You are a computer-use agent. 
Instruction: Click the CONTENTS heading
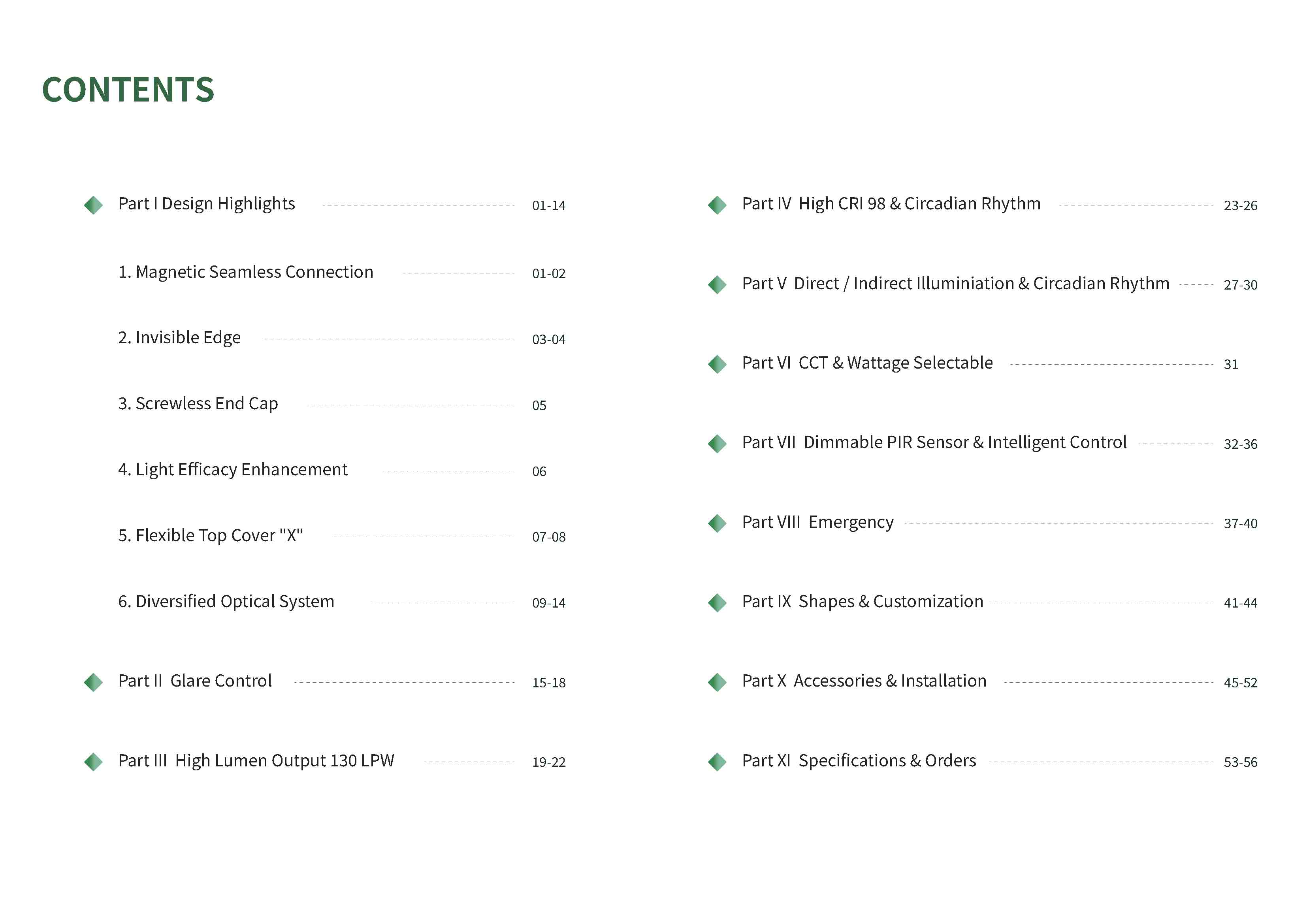click(x=128, y=90)
